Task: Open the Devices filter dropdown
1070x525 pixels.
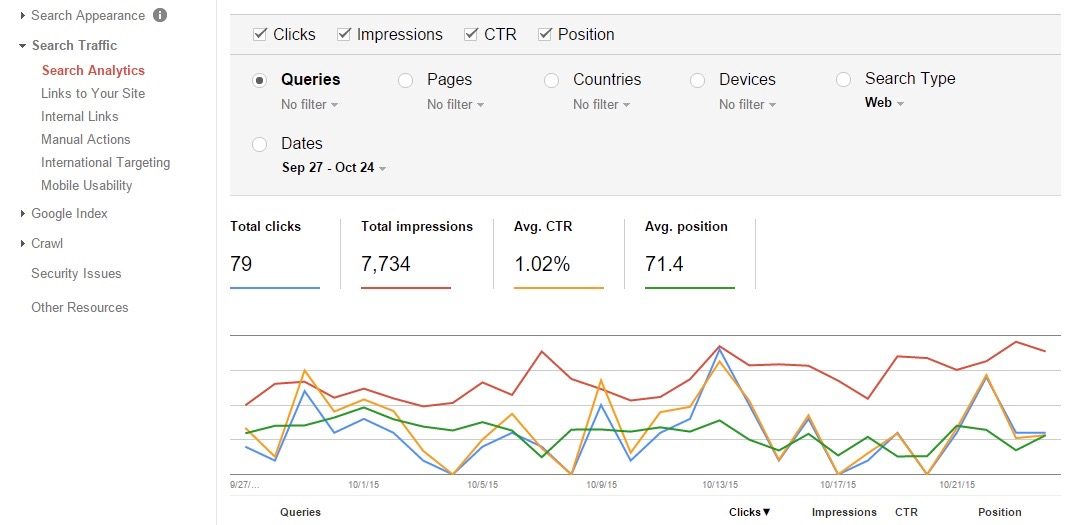Action: click(748, 105)
